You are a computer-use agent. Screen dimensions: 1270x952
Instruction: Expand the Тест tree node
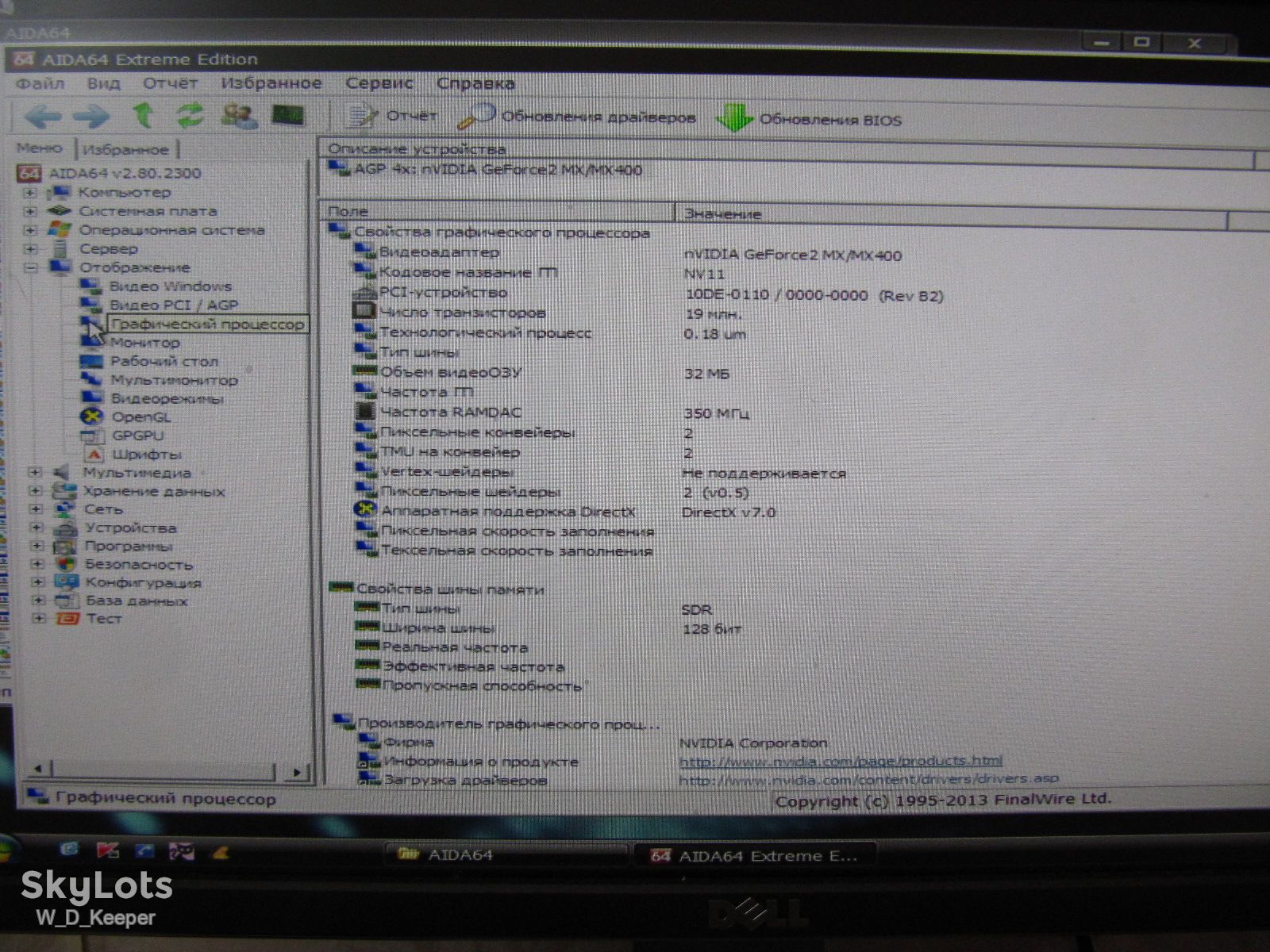click(x=37, y=618)
